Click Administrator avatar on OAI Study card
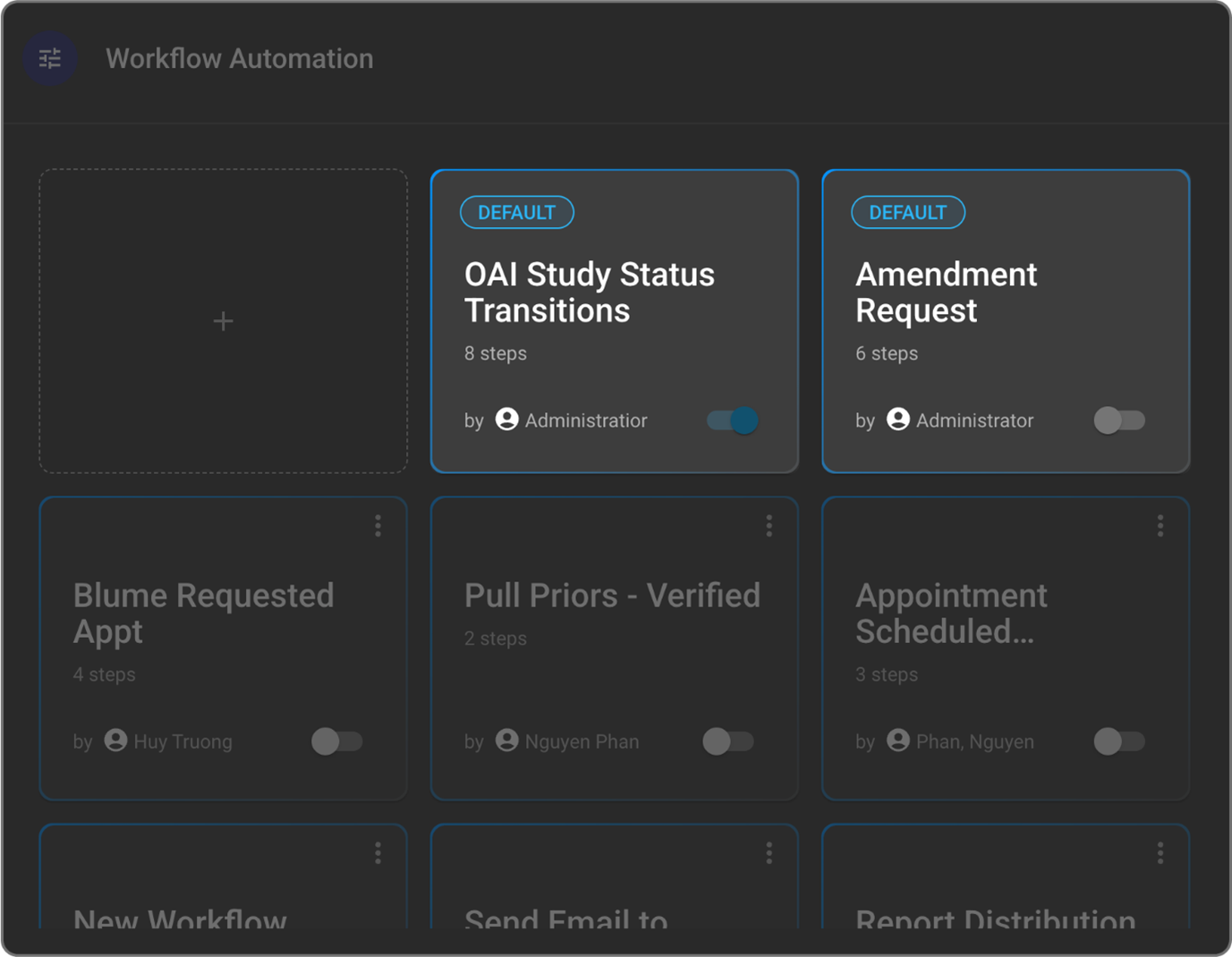 coord(507,419)
